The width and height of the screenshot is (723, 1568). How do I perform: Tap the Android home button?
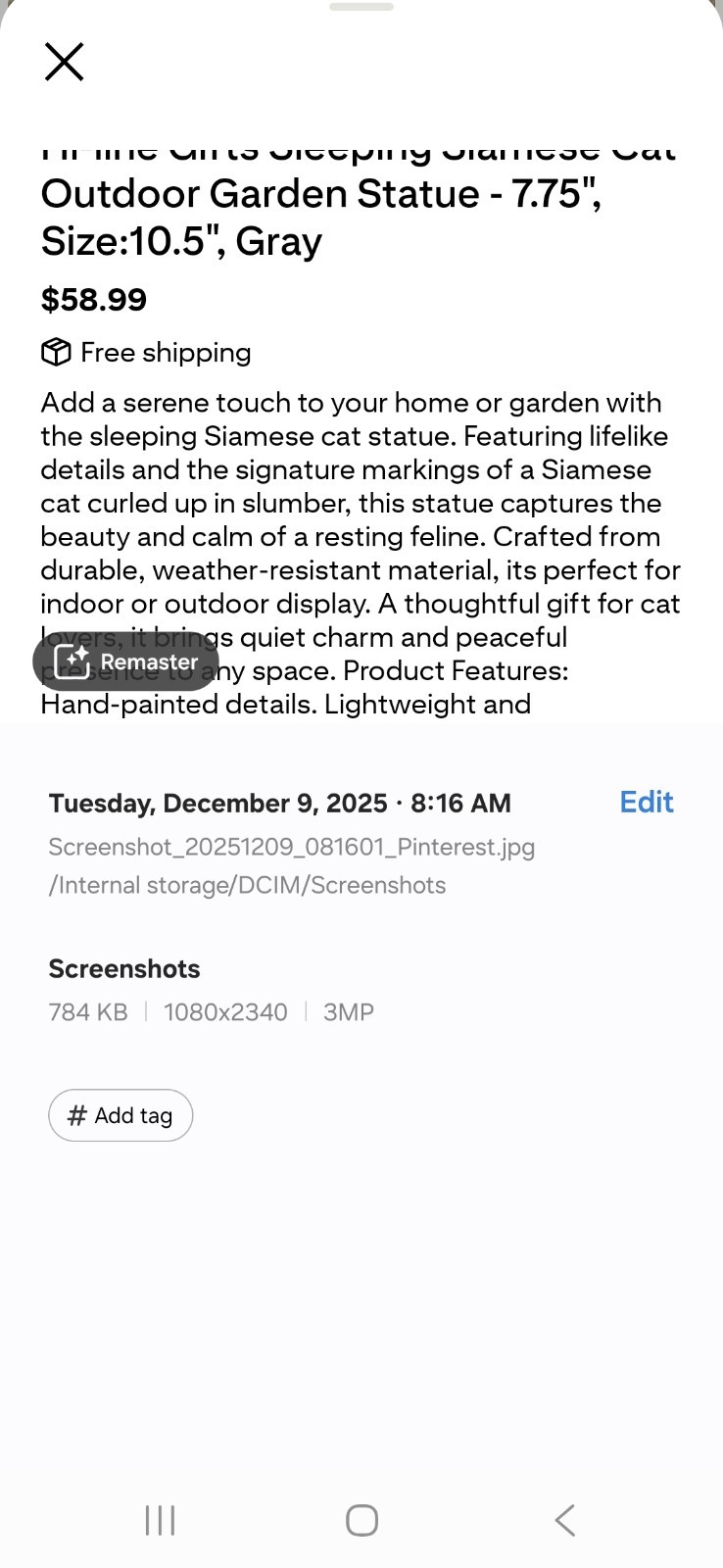coord(361,1520)
